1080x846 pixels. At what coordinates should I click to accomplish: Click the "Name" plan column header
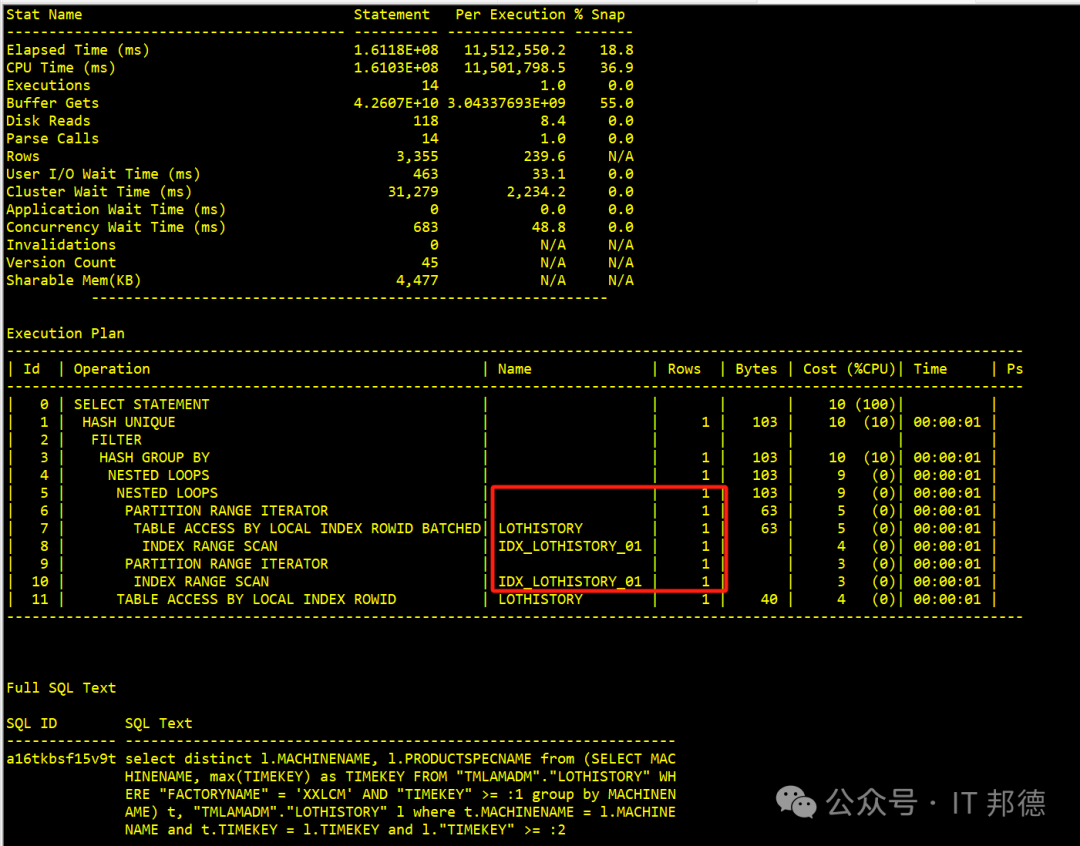[x=515, y=369]
